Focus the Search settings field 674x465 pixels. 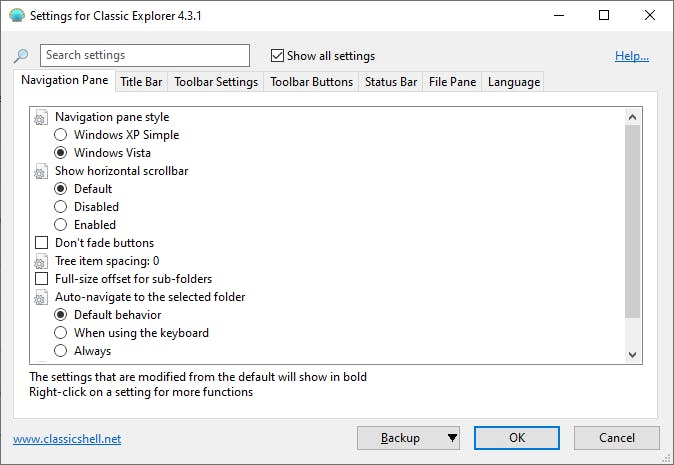[145, 56]
